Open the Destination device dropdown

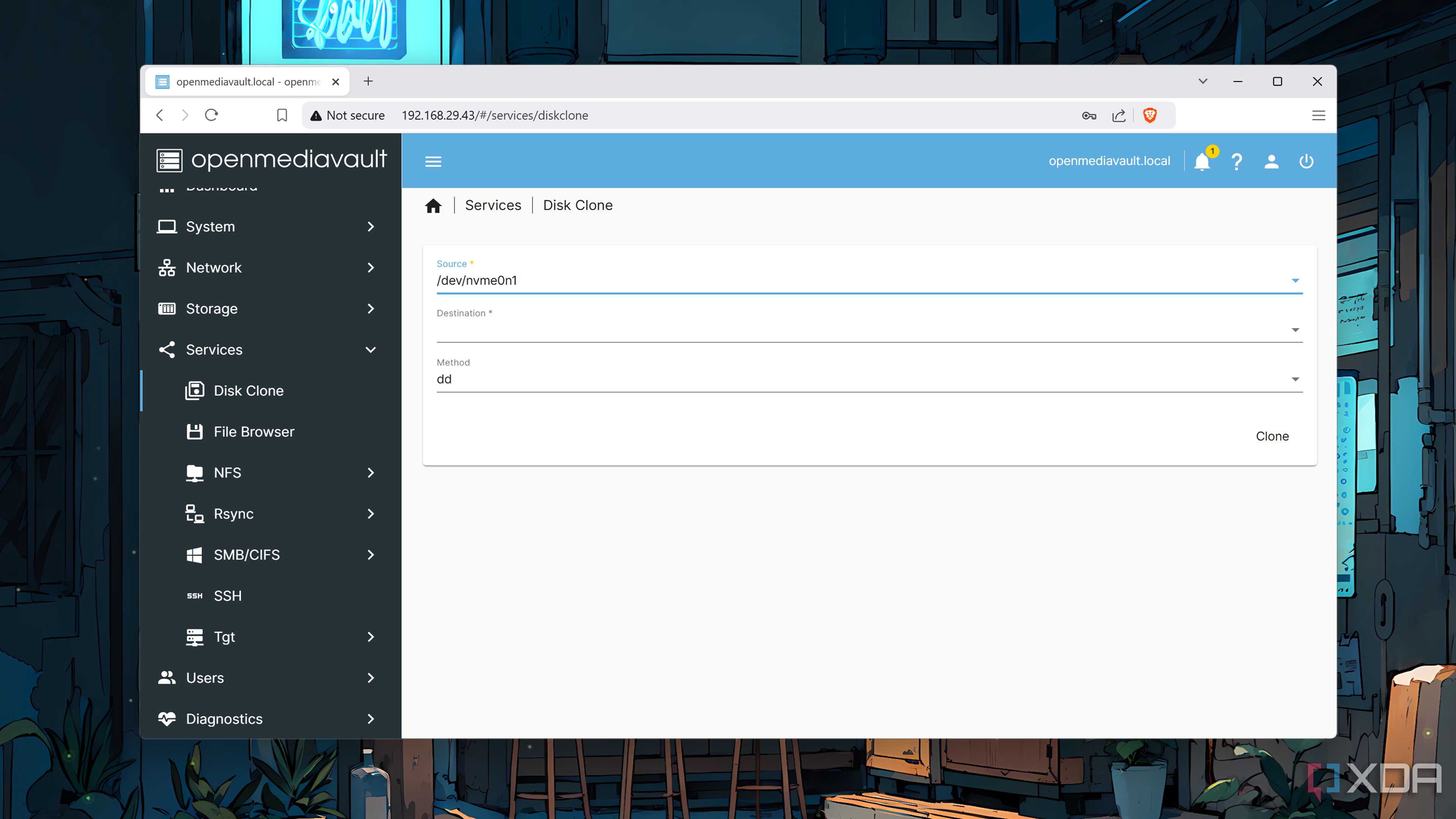tap(869, 329)
